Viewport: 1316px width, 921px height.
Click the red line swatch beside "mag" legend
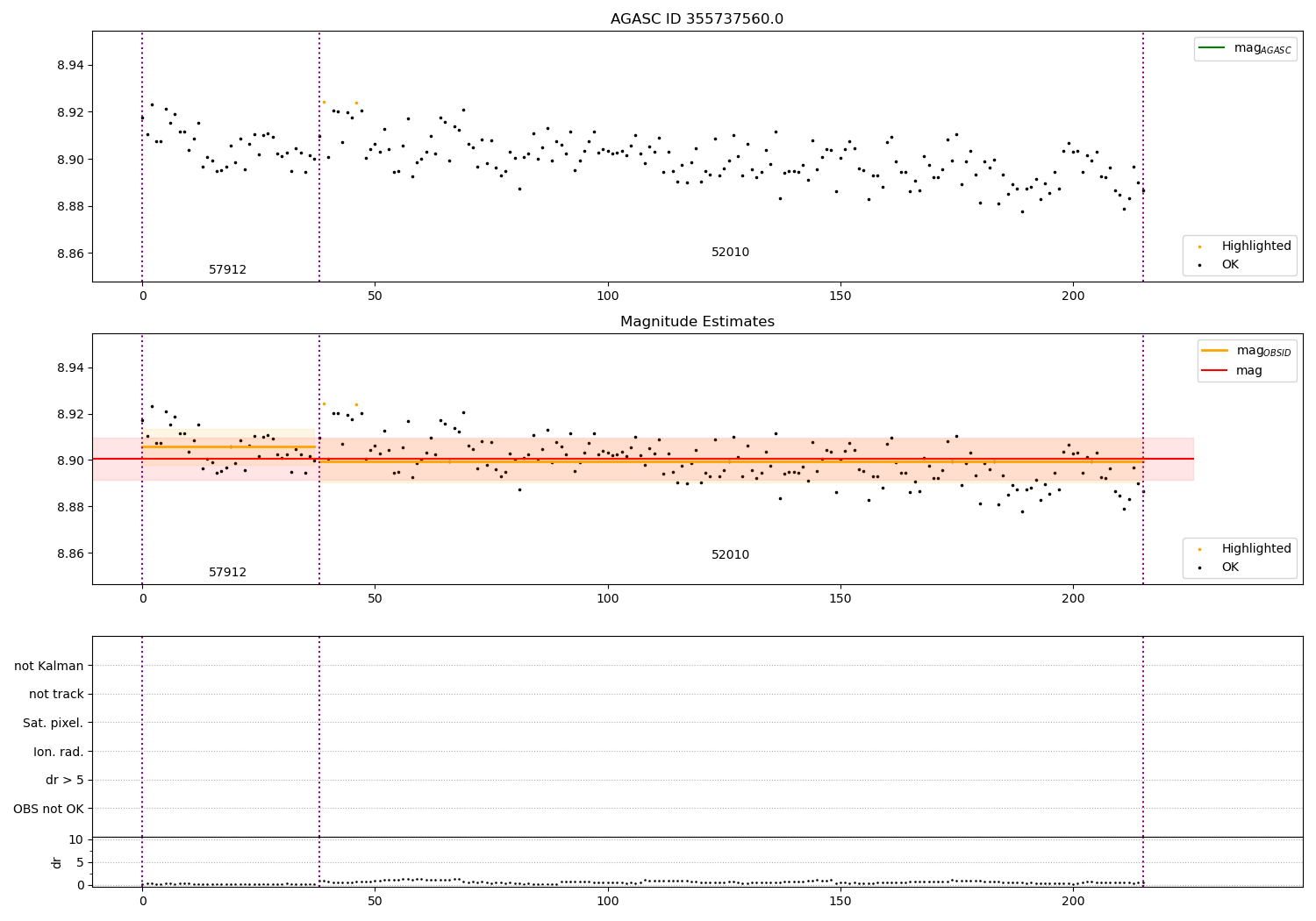(1214, 370)
